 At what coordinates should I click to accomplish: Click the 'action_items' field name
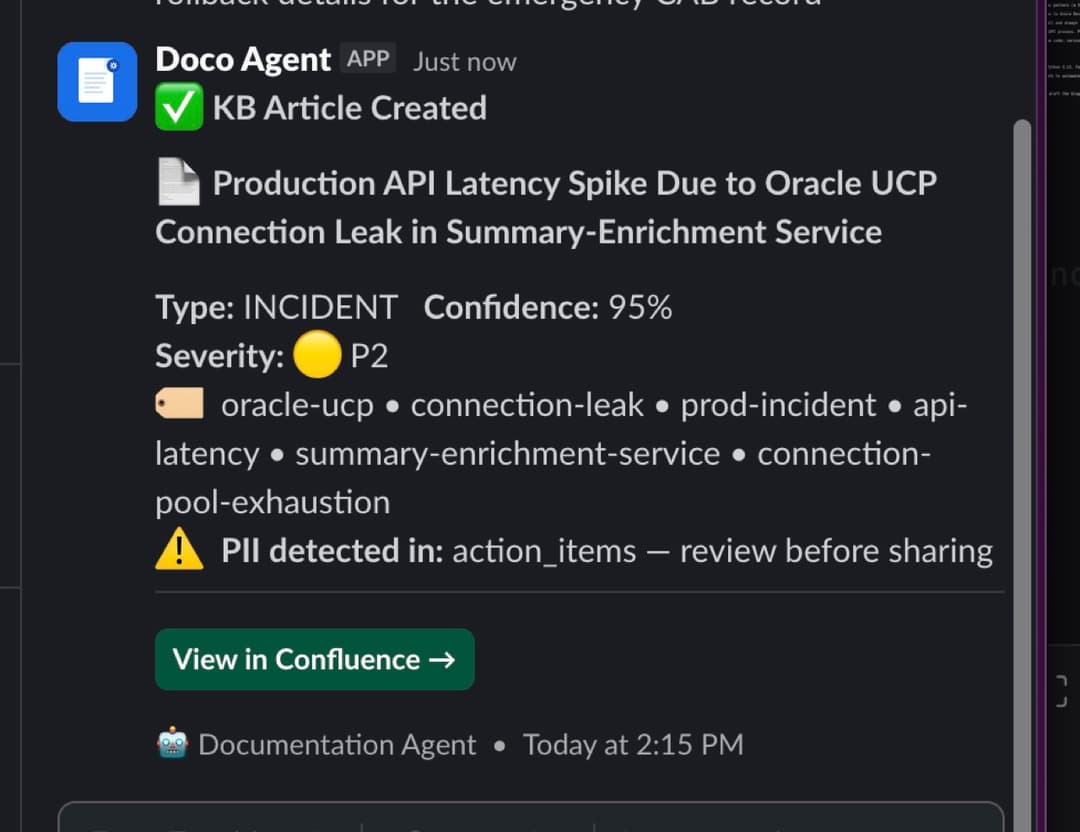[x=544, y=552]
